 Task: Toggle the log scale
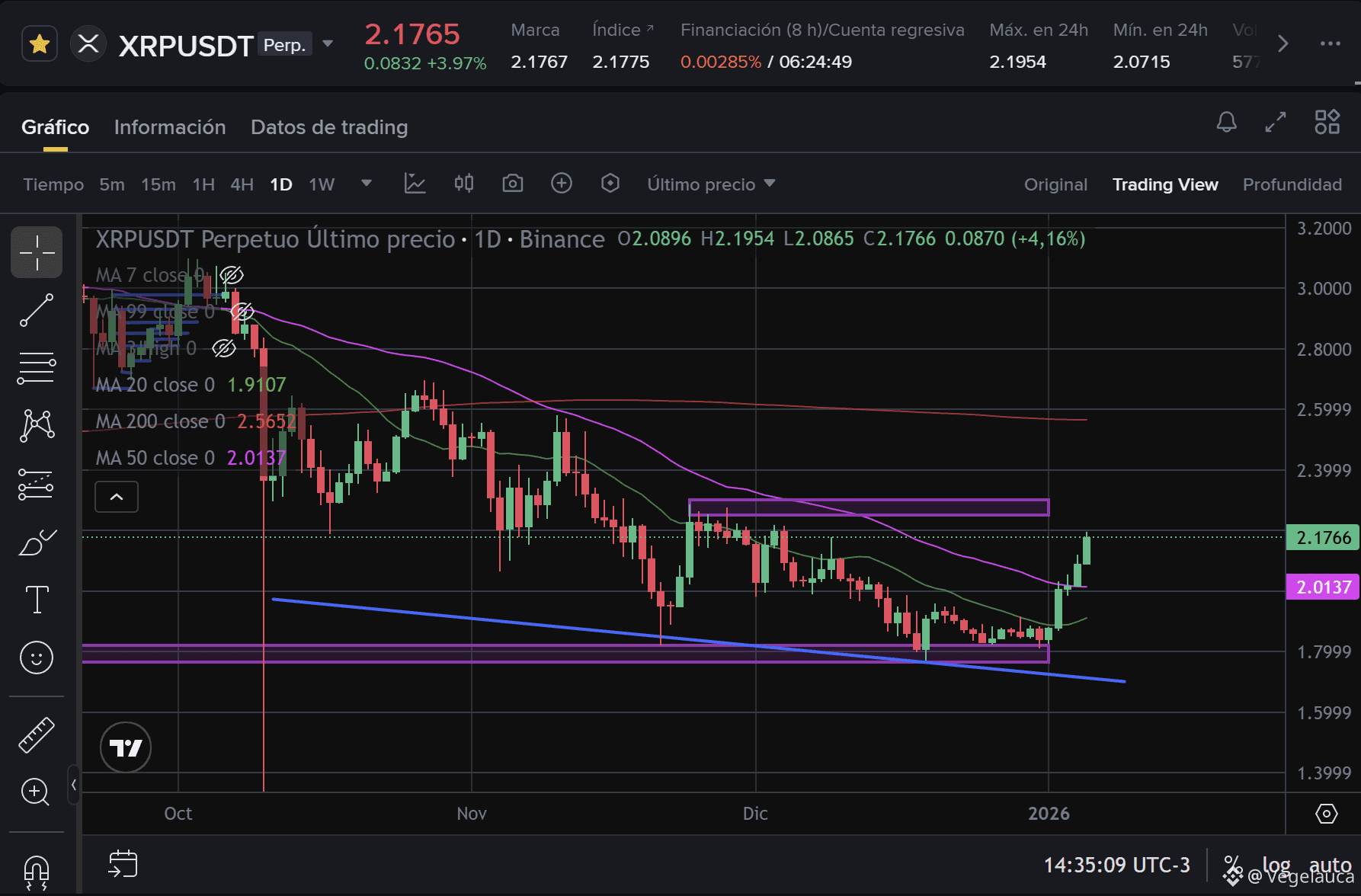point(1276,865)
